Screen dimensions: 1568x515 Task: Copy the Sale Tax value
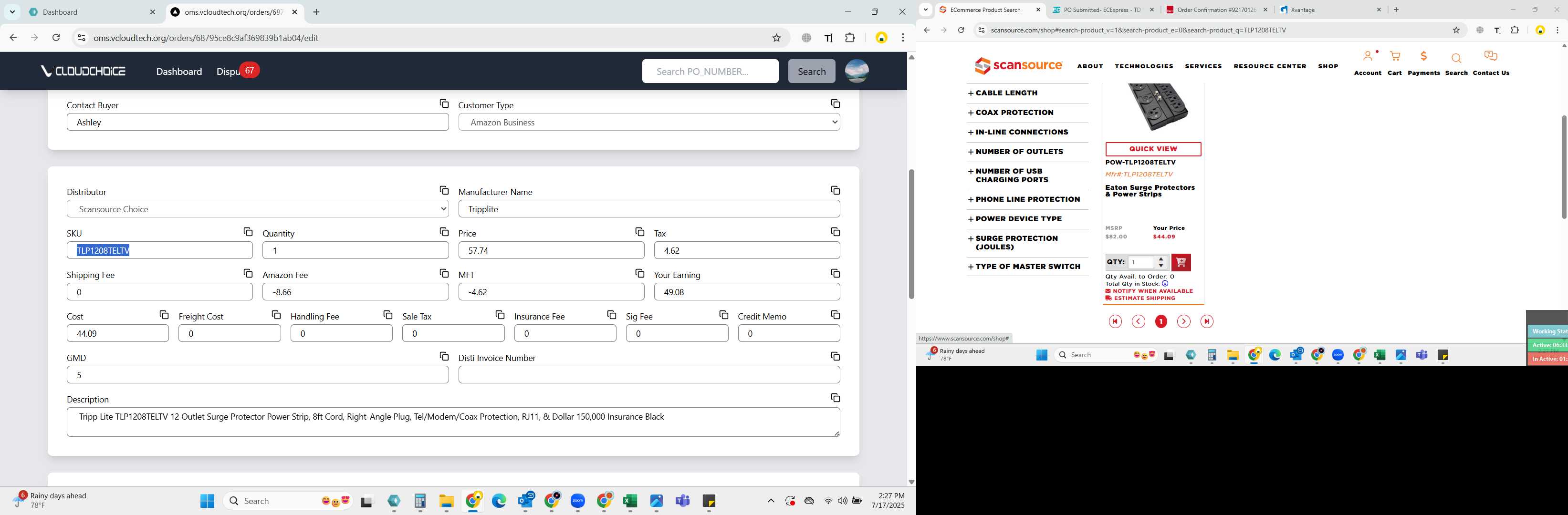[500, 315]
